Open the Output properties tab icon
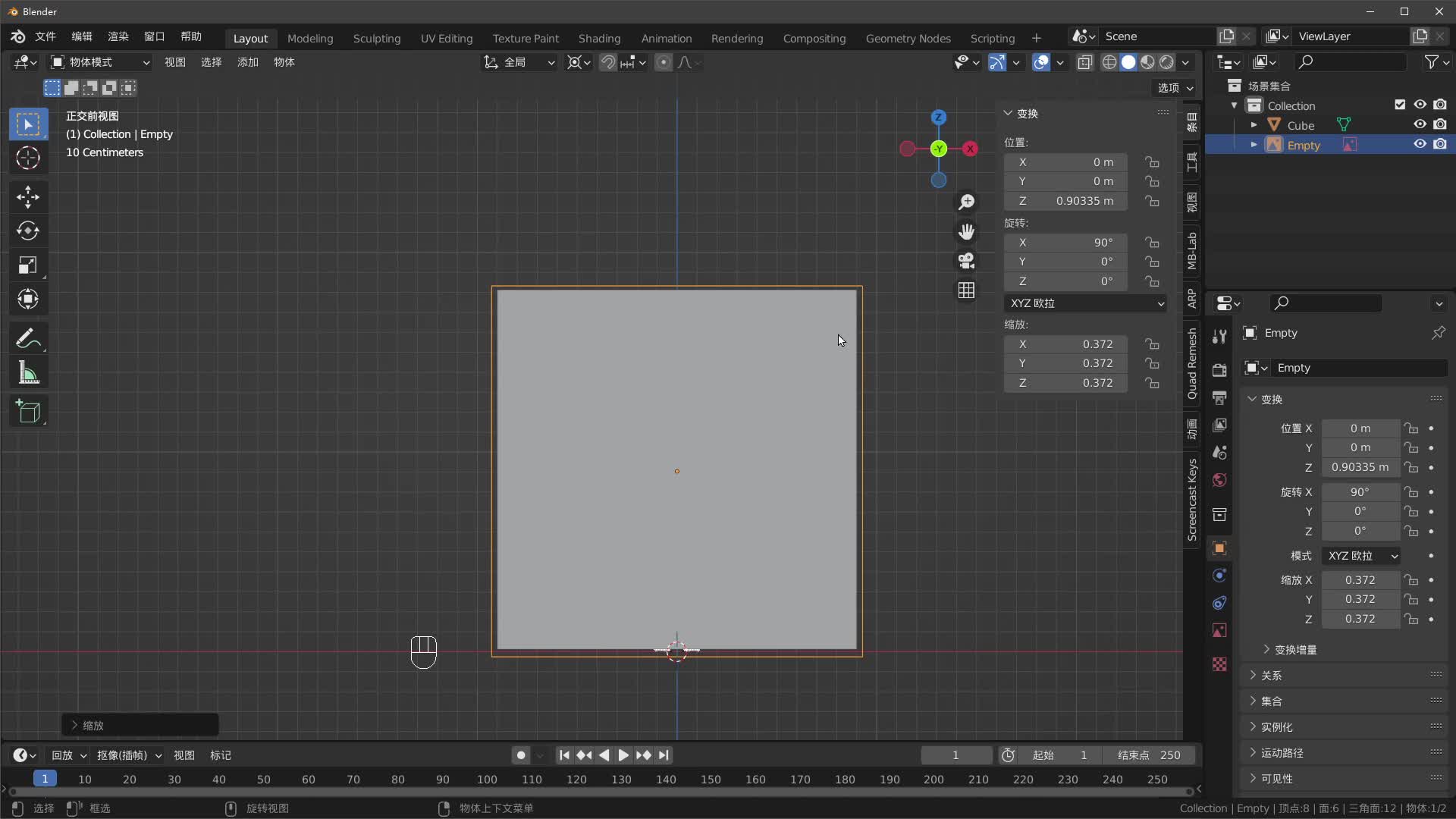Image resolution: width=1456 pixels, height=819 pixels. pyautogui.click(x=1219, y=397)
